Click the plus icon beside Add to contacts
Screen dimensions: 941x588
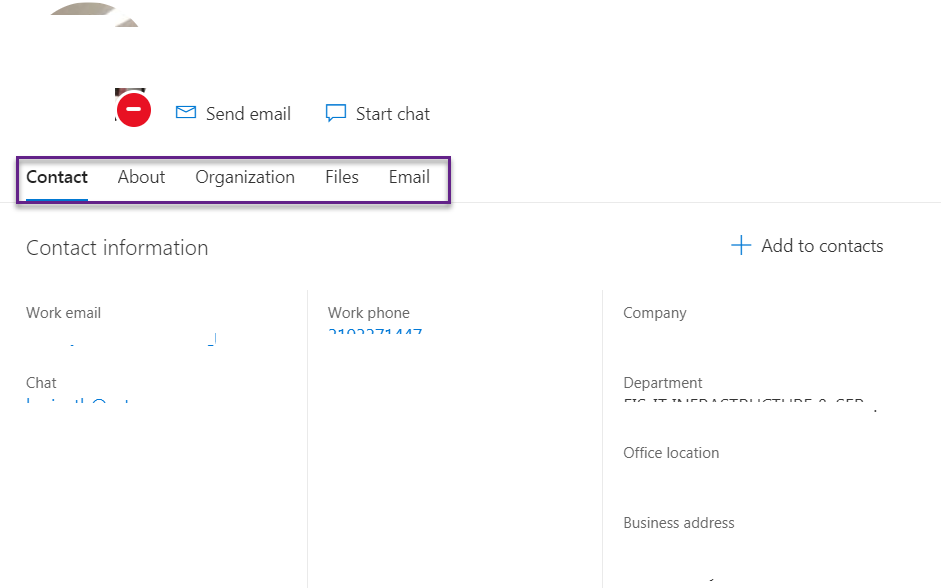click(x=741, y=246)
